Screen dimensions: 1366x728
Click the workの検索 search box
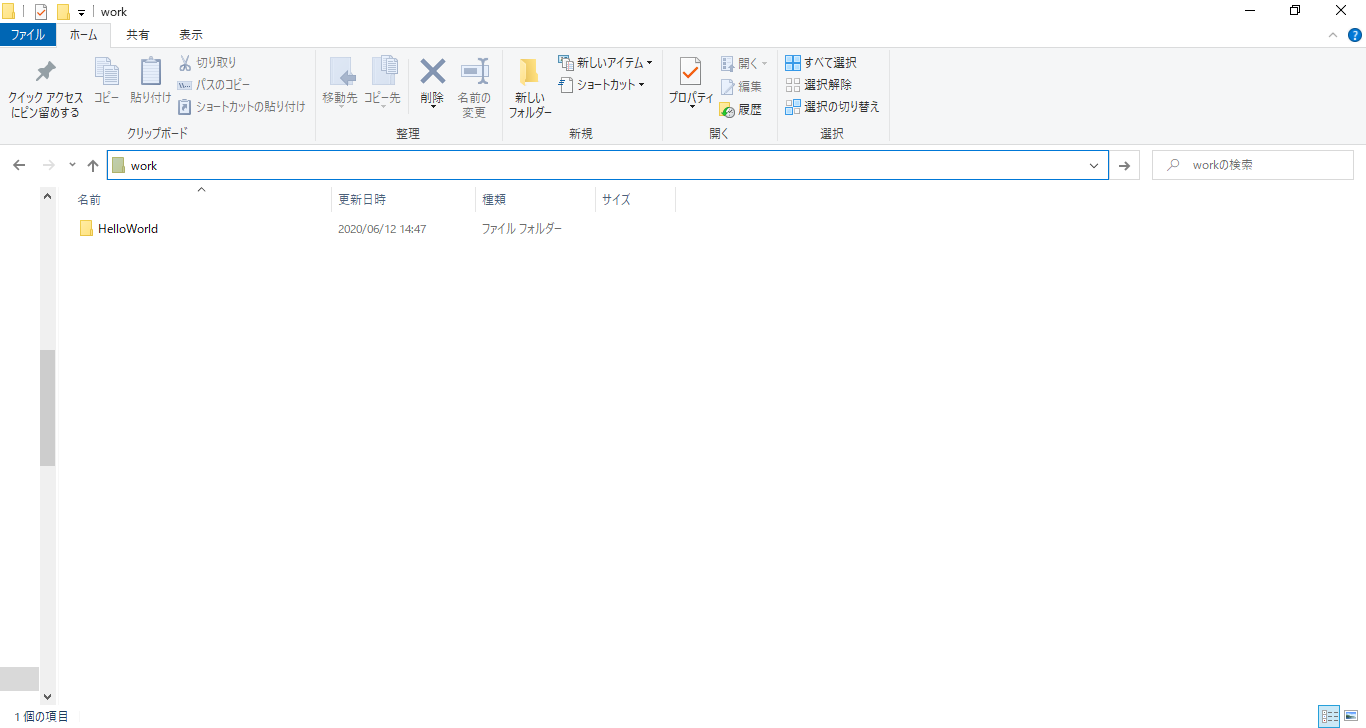coord(1253,165)
